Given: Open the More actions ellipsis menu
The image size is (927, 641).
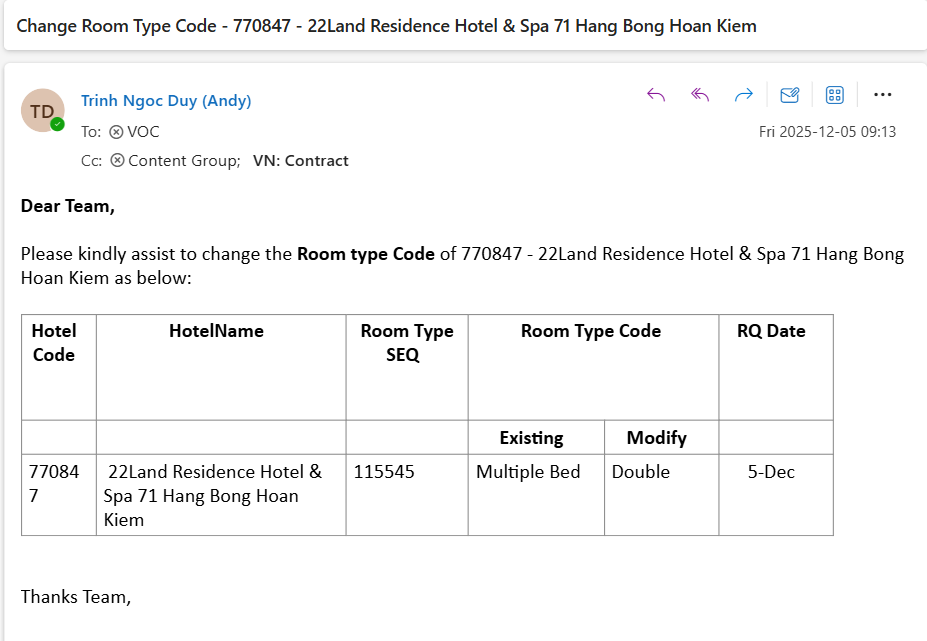Looking at the screenshot, I should pos(882,95).
